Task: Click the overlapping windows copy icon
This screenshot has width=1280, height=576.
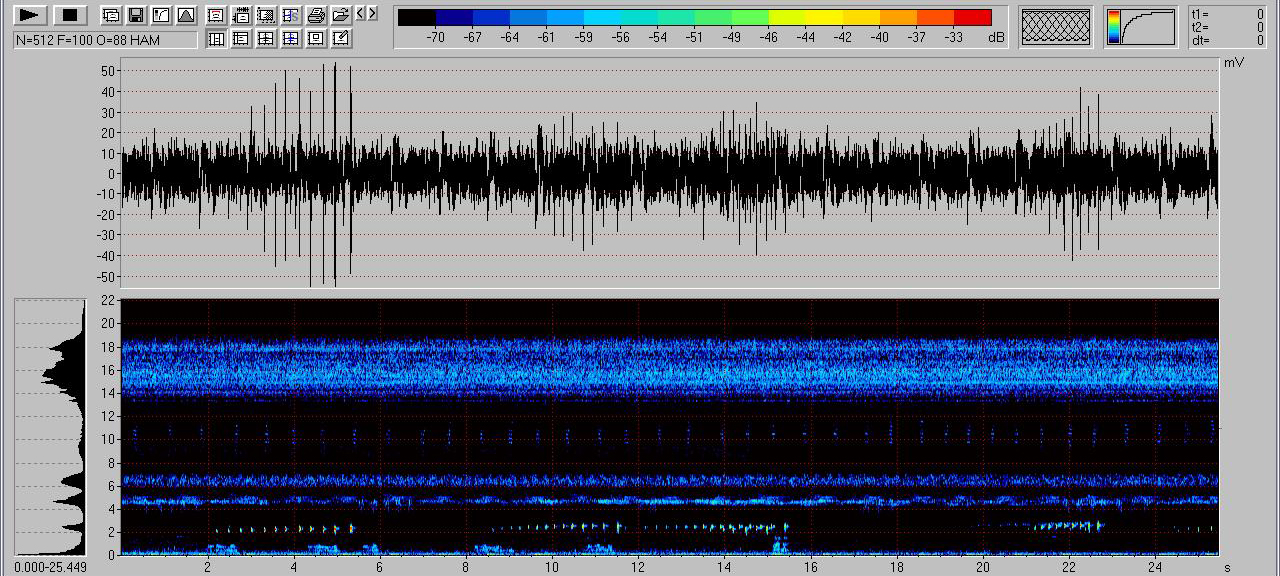Action: pyautogui.click(x=111, y=15)
